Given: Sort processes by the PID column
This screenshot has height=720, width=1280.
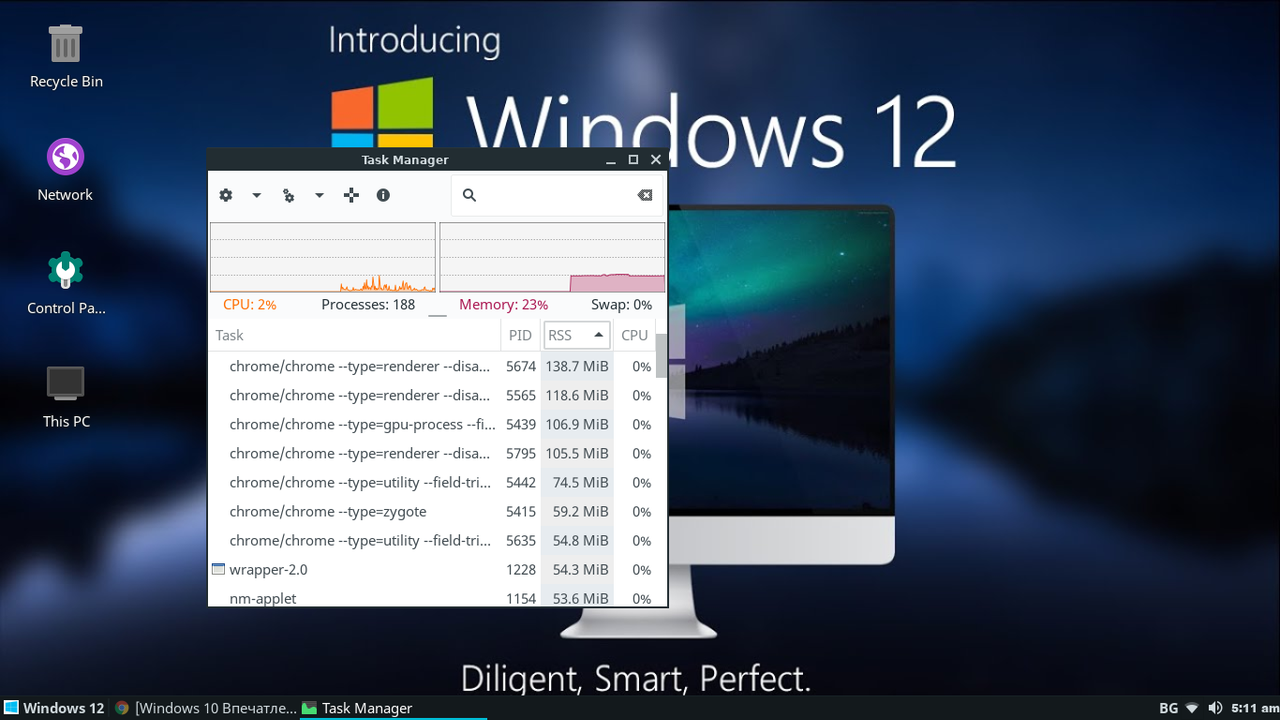Looking at the screenshot, I should pos(521,335).
